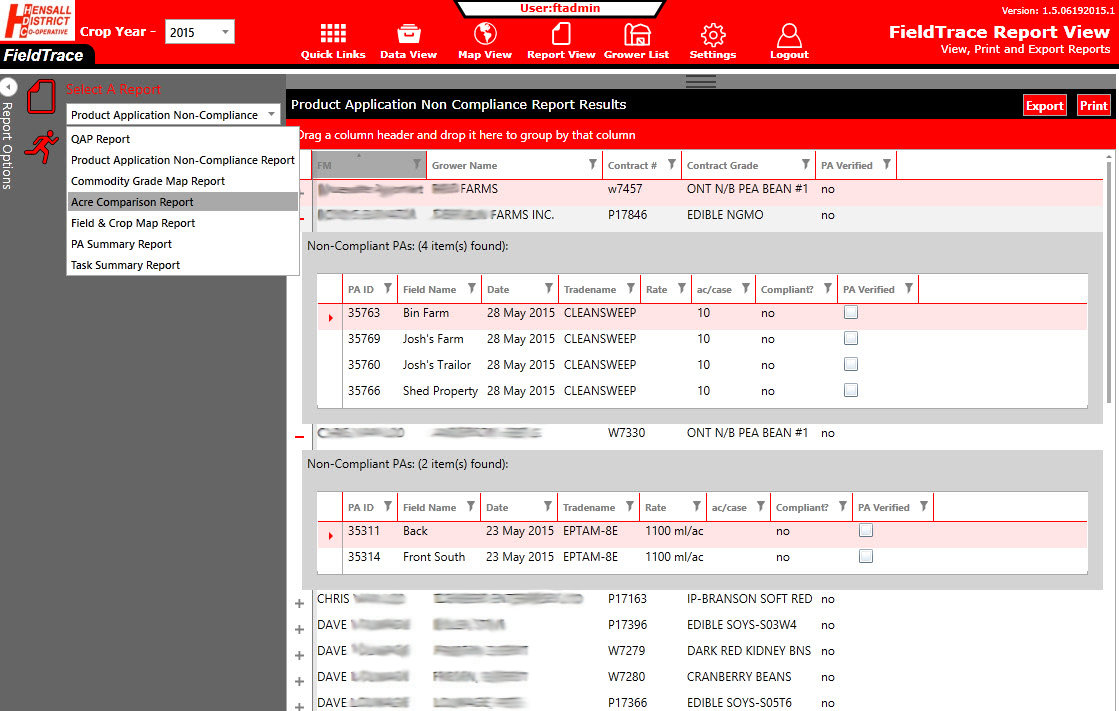
Task: Filter the Contract # column
Action: pos(672,165)
